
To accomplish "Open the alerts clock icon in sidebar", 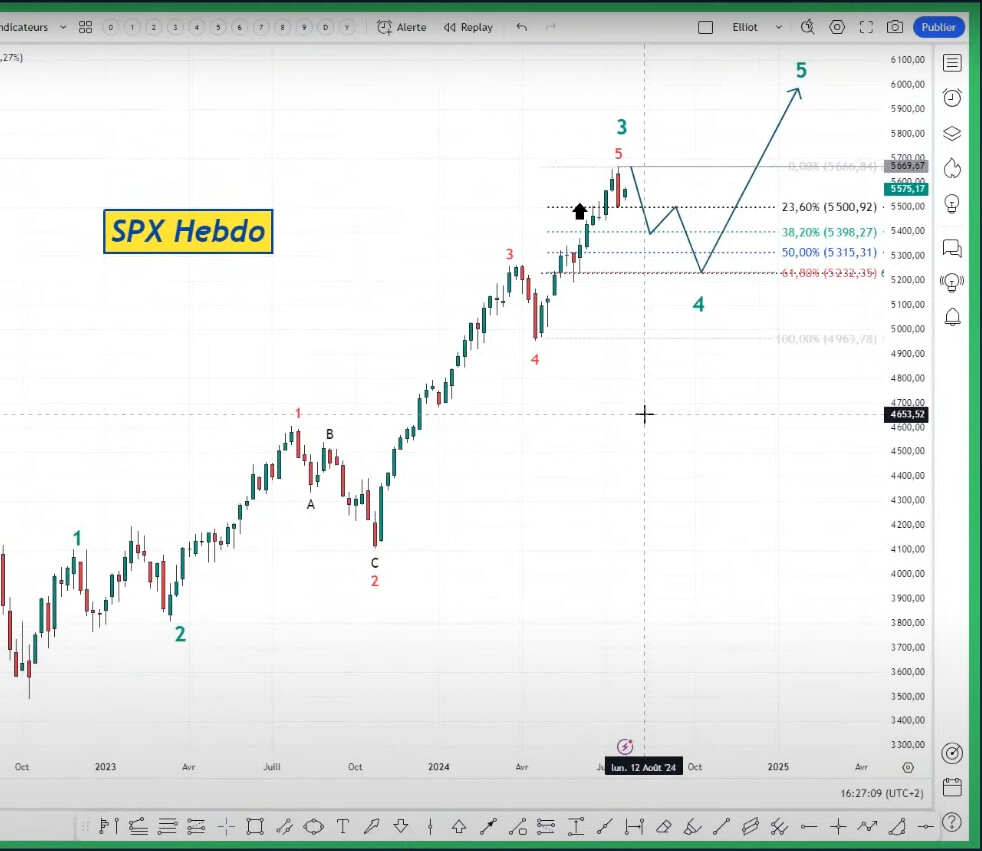I will click(x=952, y=98).
